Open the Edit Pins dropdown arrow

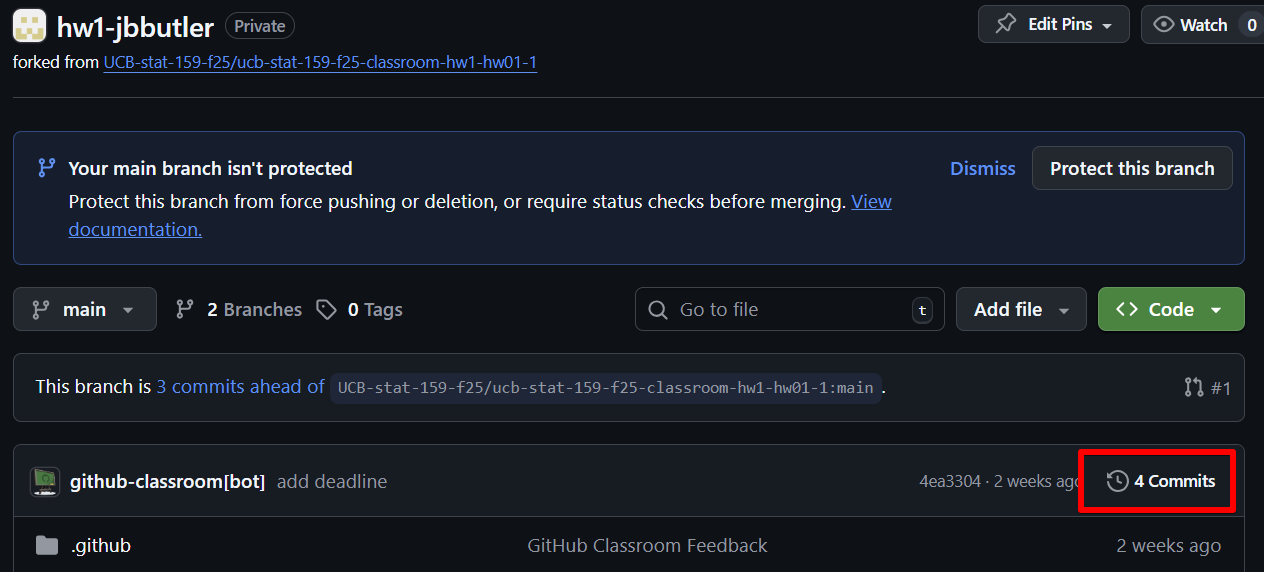1107,26
